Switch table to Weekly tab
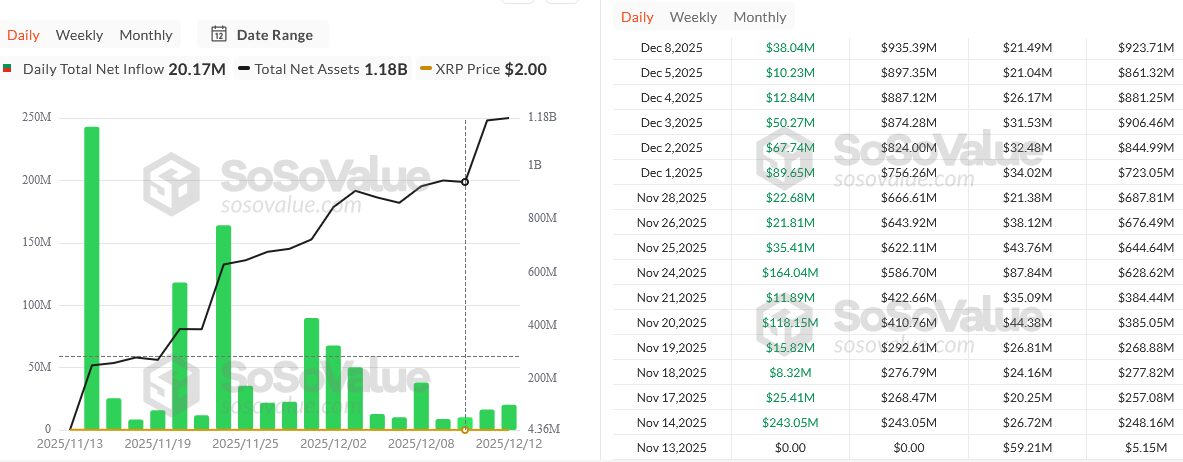The height and width of the screenshot is (462, 1183). (x=693, y=17)
